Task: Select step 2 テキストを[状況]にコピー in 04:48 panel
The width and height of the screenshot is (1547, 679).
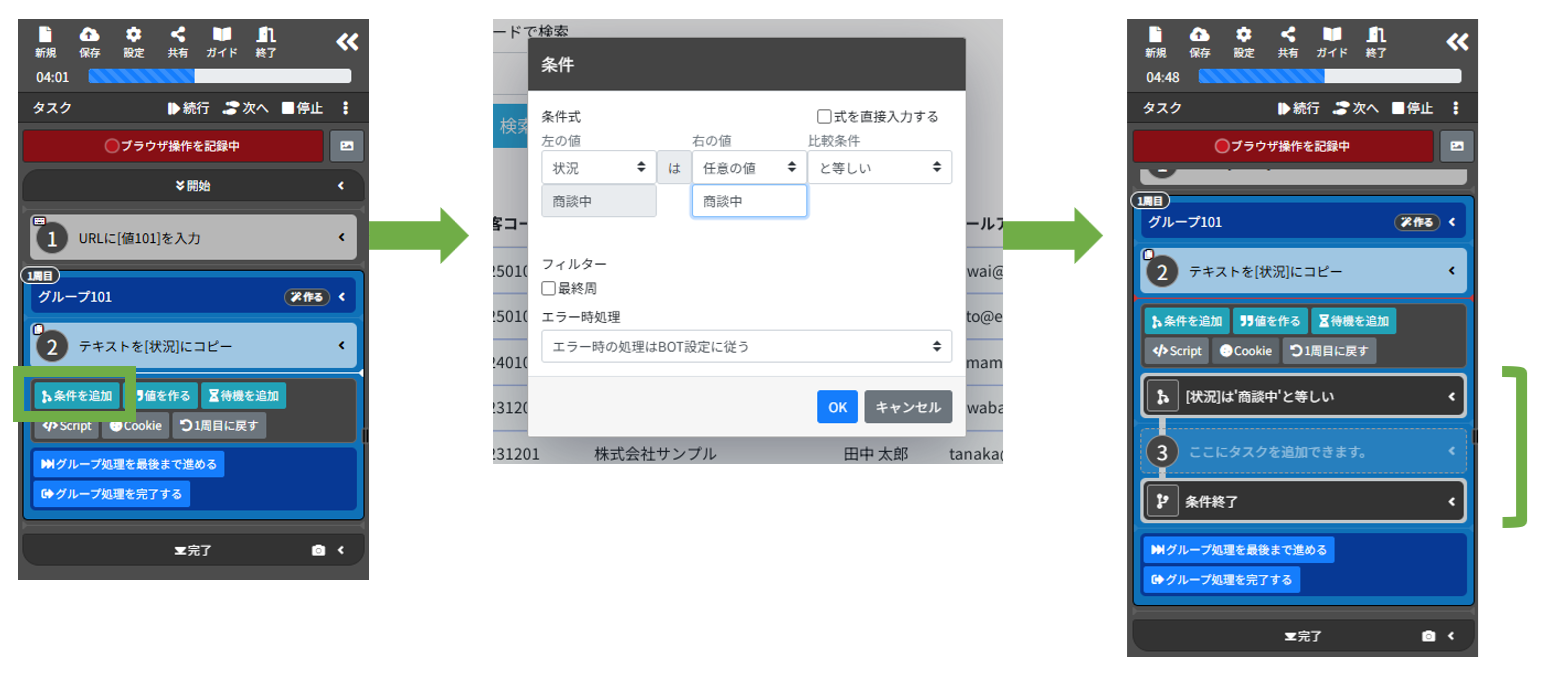Action: (x=1303, y=270)
